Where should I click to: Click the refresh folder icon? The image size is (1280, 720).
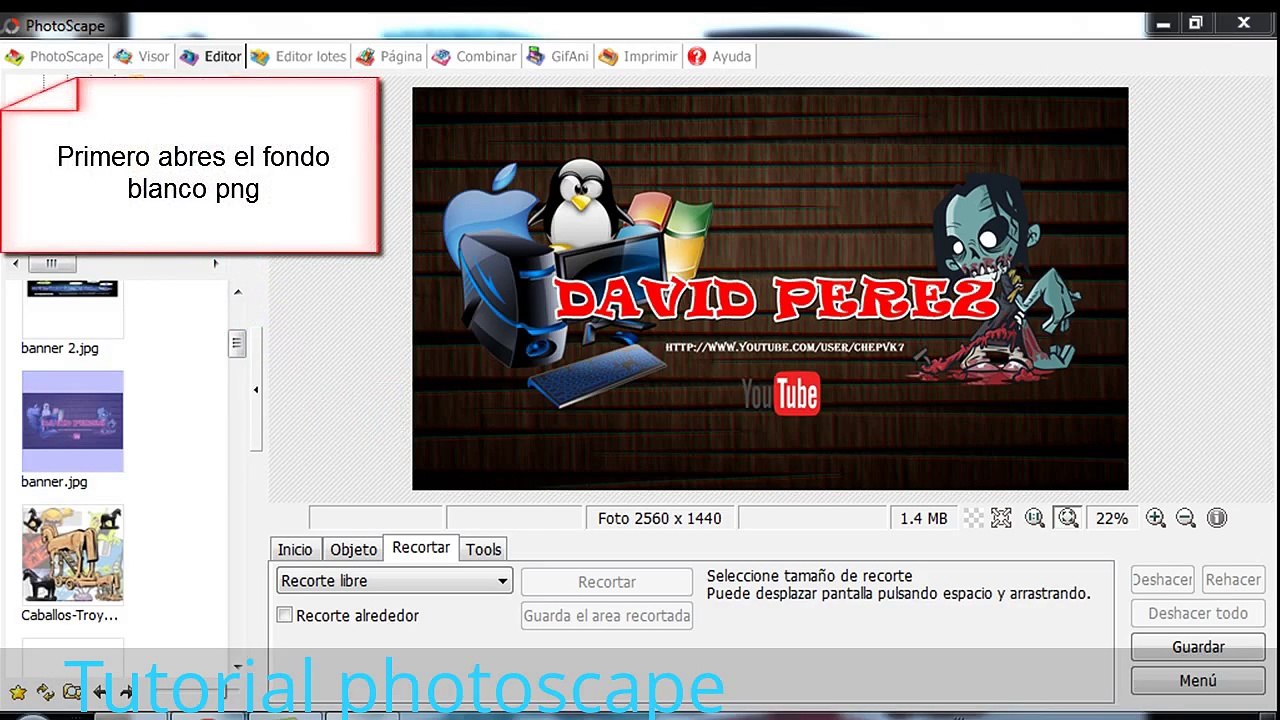pos(45,692)
